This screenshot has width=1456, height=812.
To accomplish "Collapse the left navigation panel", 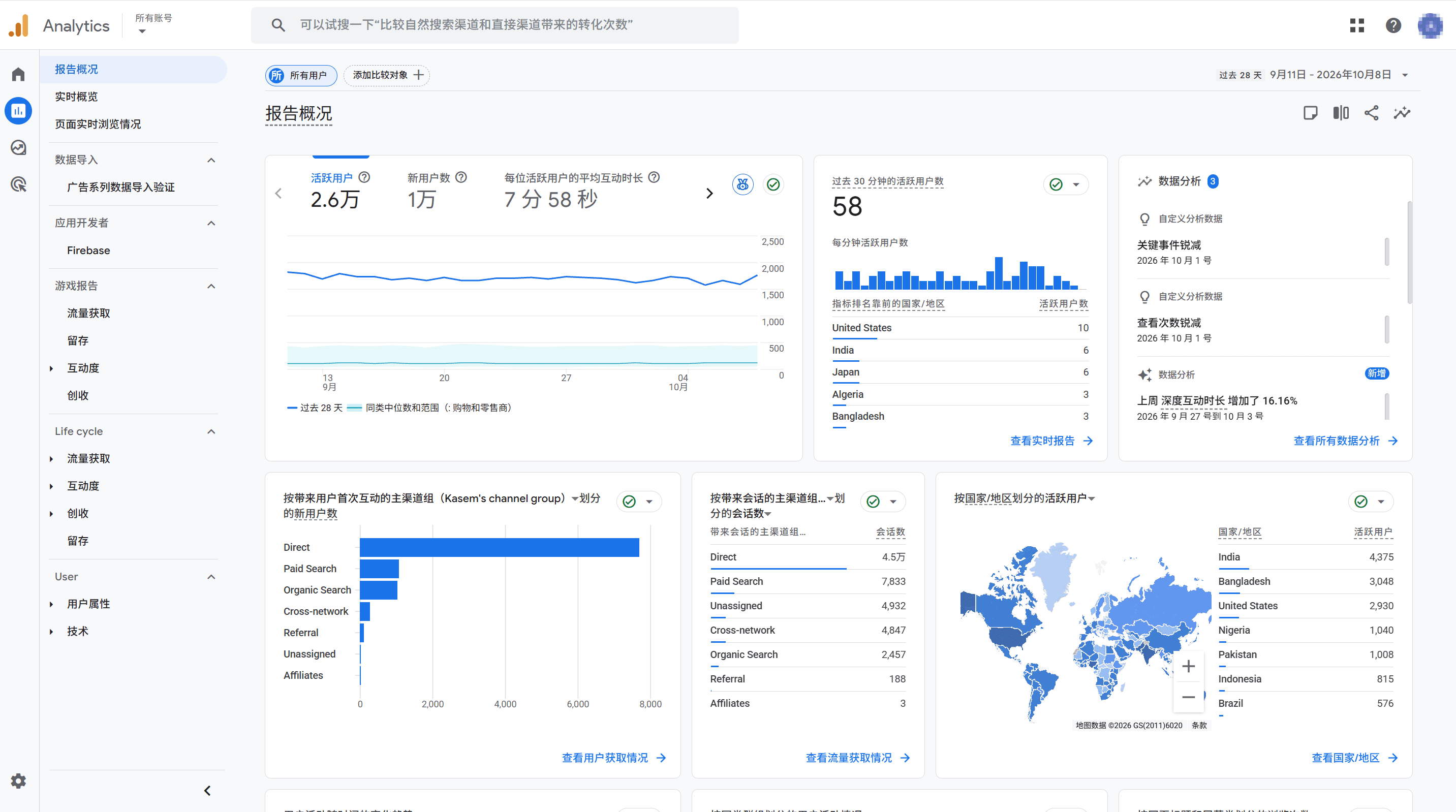I will [207, 791].
